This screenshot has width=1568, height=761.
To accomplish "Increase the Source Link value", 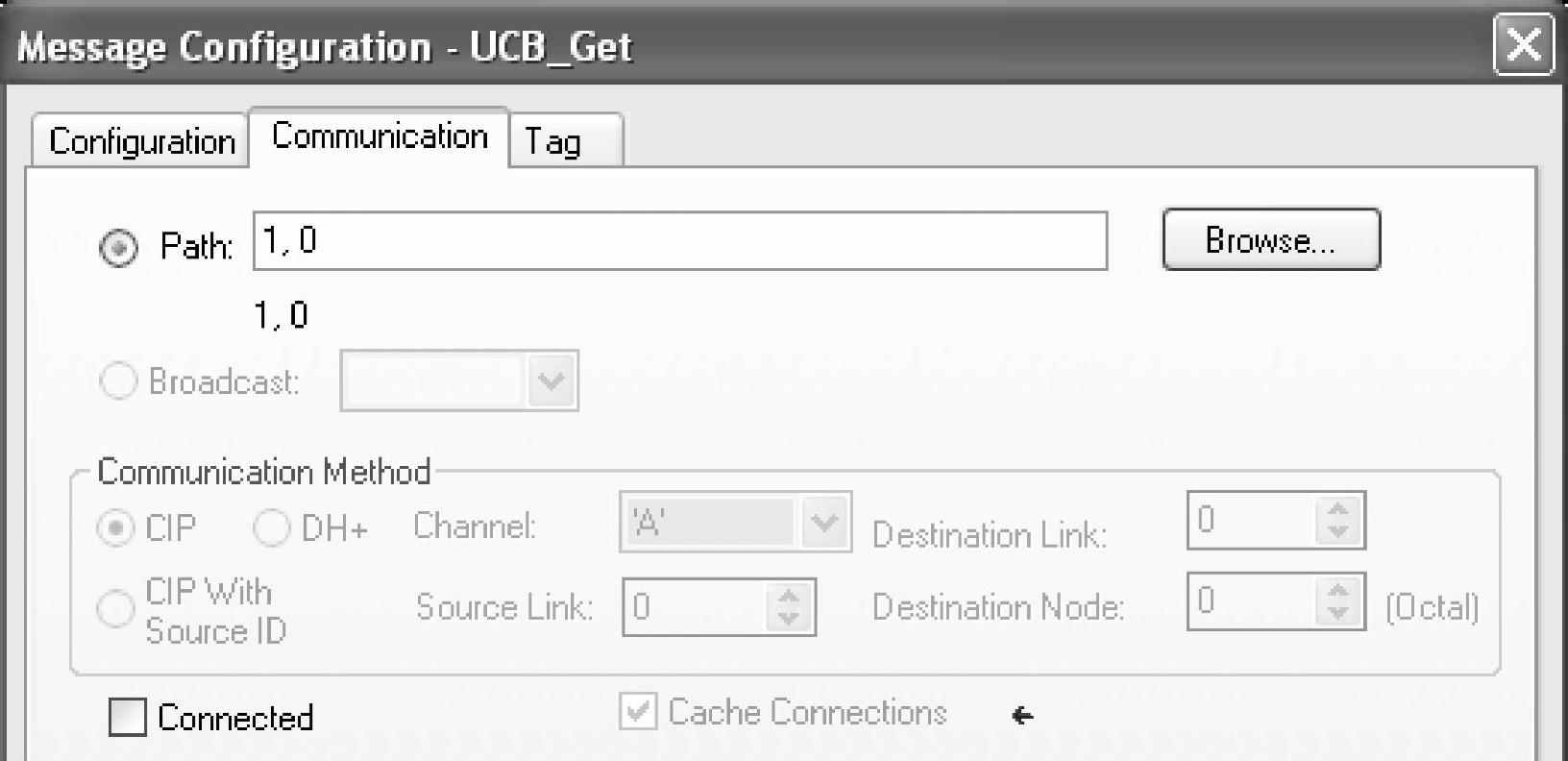I will (789, 597).
